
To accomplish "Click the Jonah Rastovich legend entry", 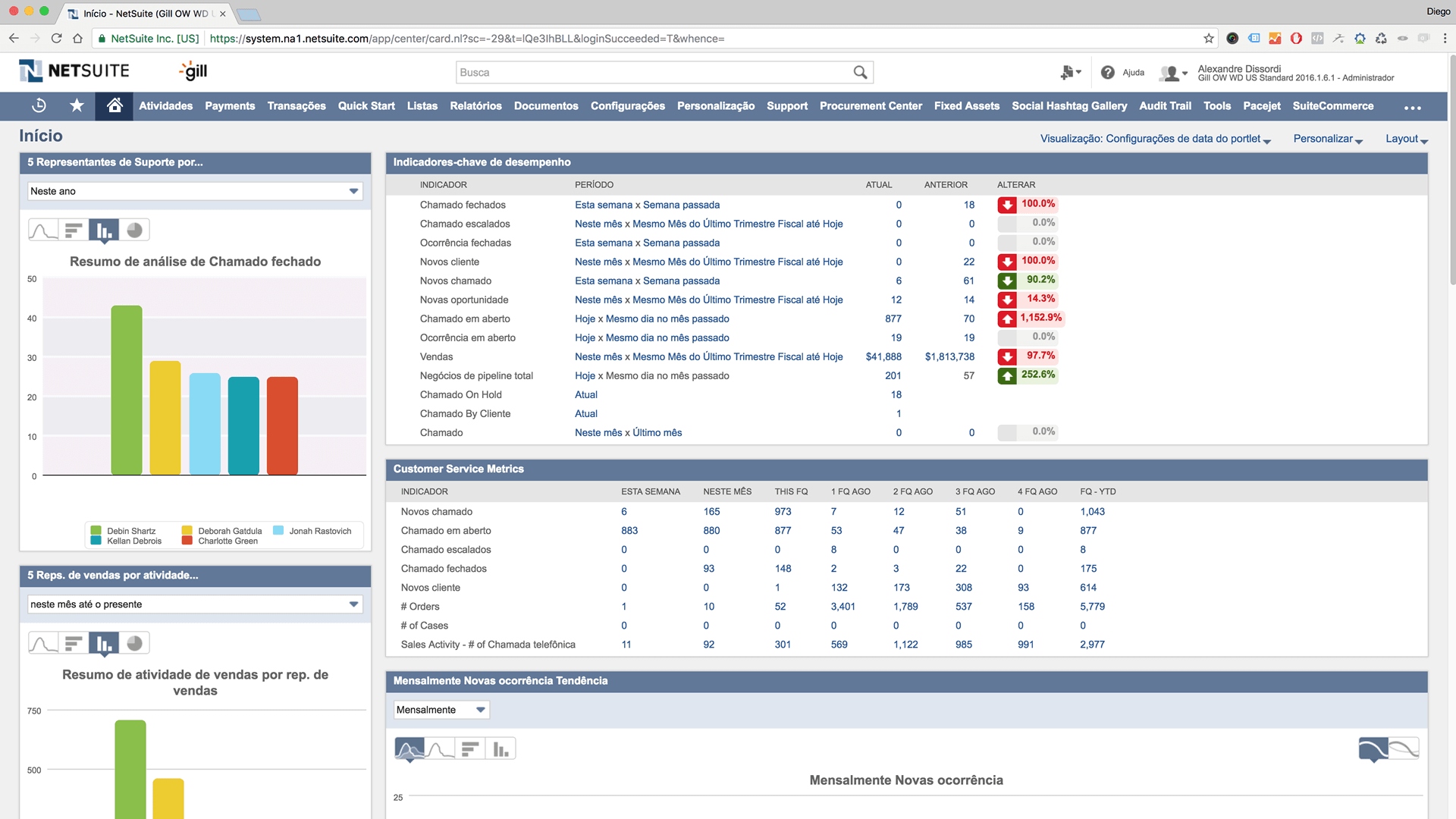I will point(312,531).
